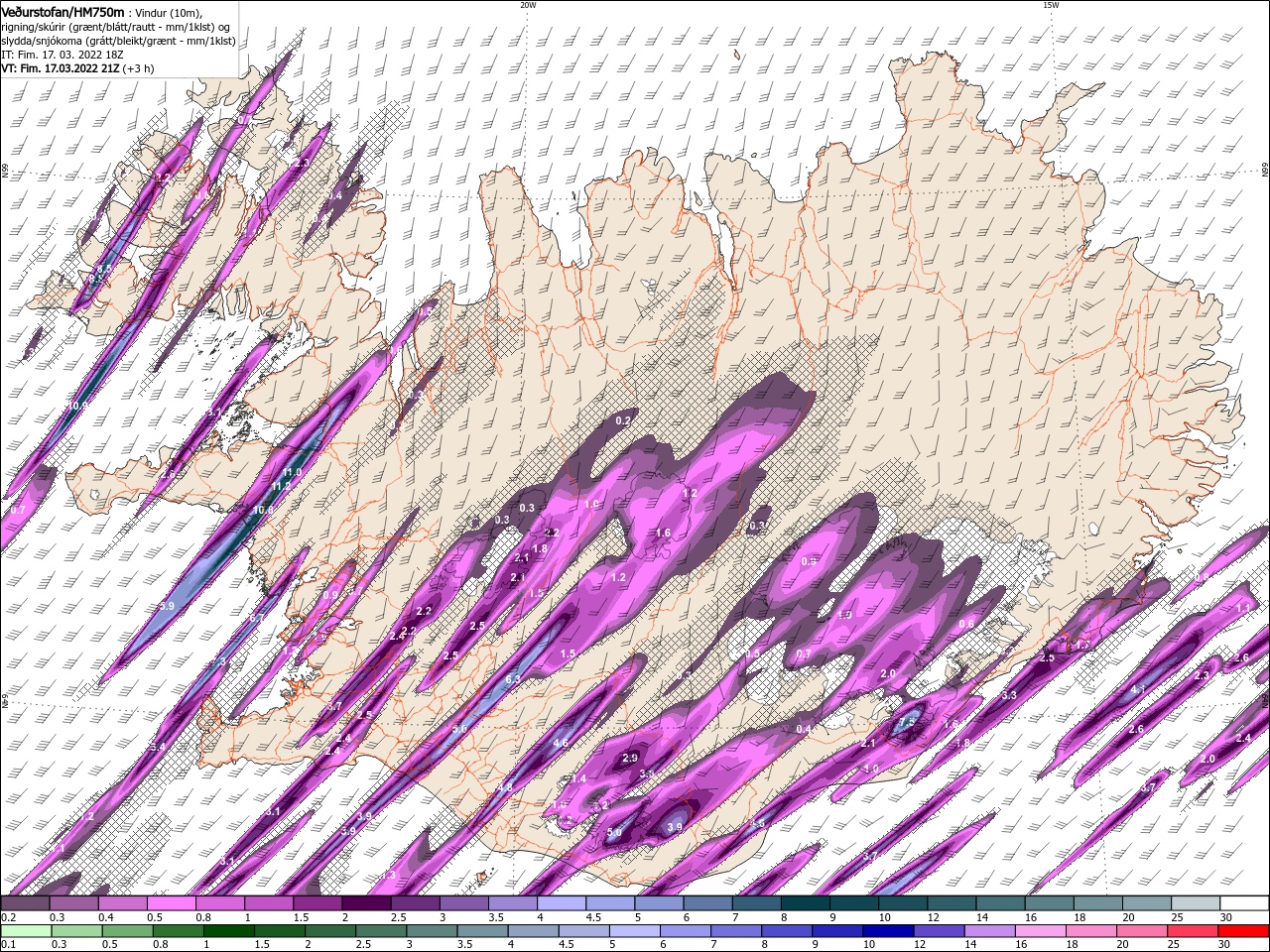Viewport: 1270px width, 952px height.
Task: Click the darkest purple 2 swatch, upper scale
Action: tap(366, 903)
